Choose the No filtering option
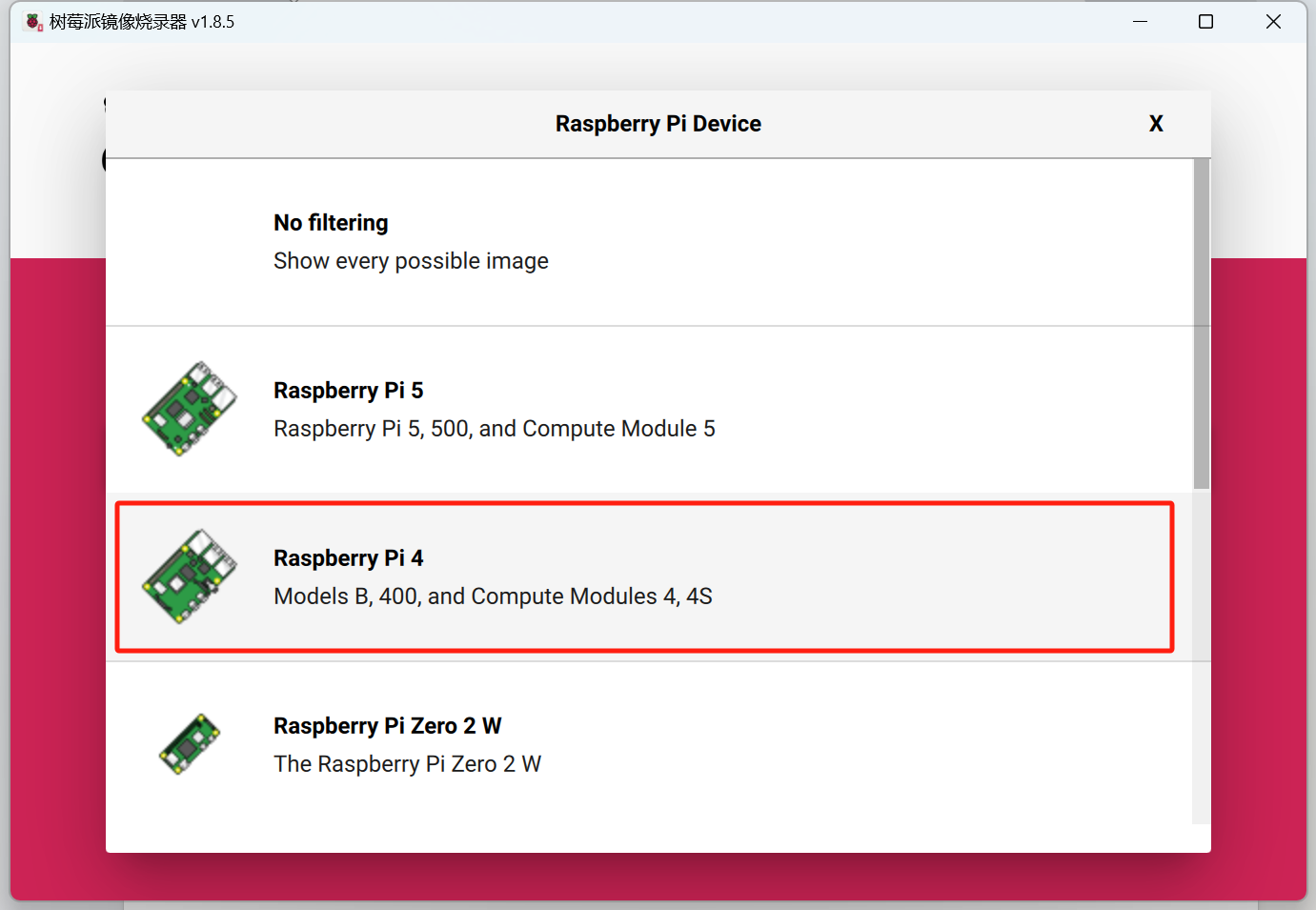Image resolution: width=1316 pixels, height=910 pixels. pos(649,242)
